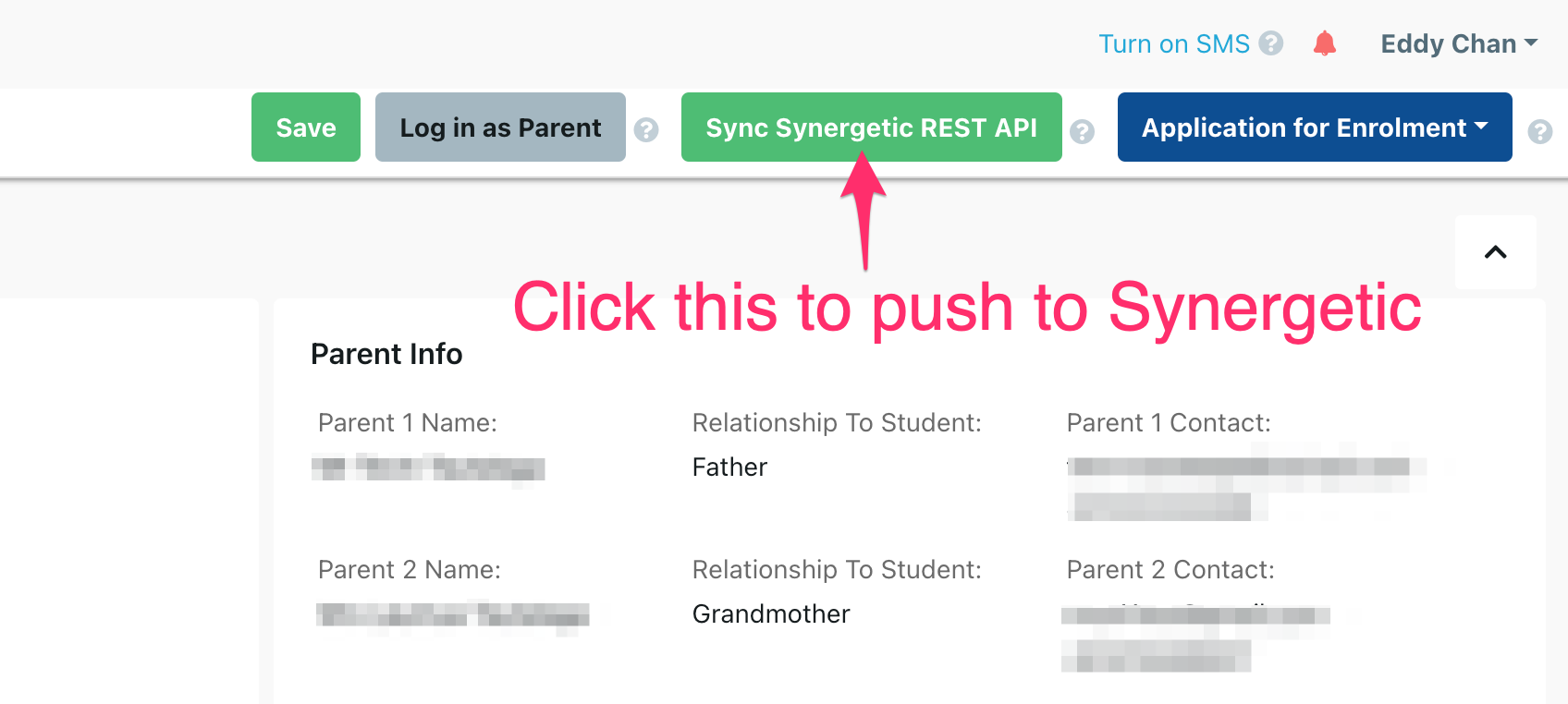Save the current student record
This screenshot has width=1568, height=704.
[x=305, y=127]
